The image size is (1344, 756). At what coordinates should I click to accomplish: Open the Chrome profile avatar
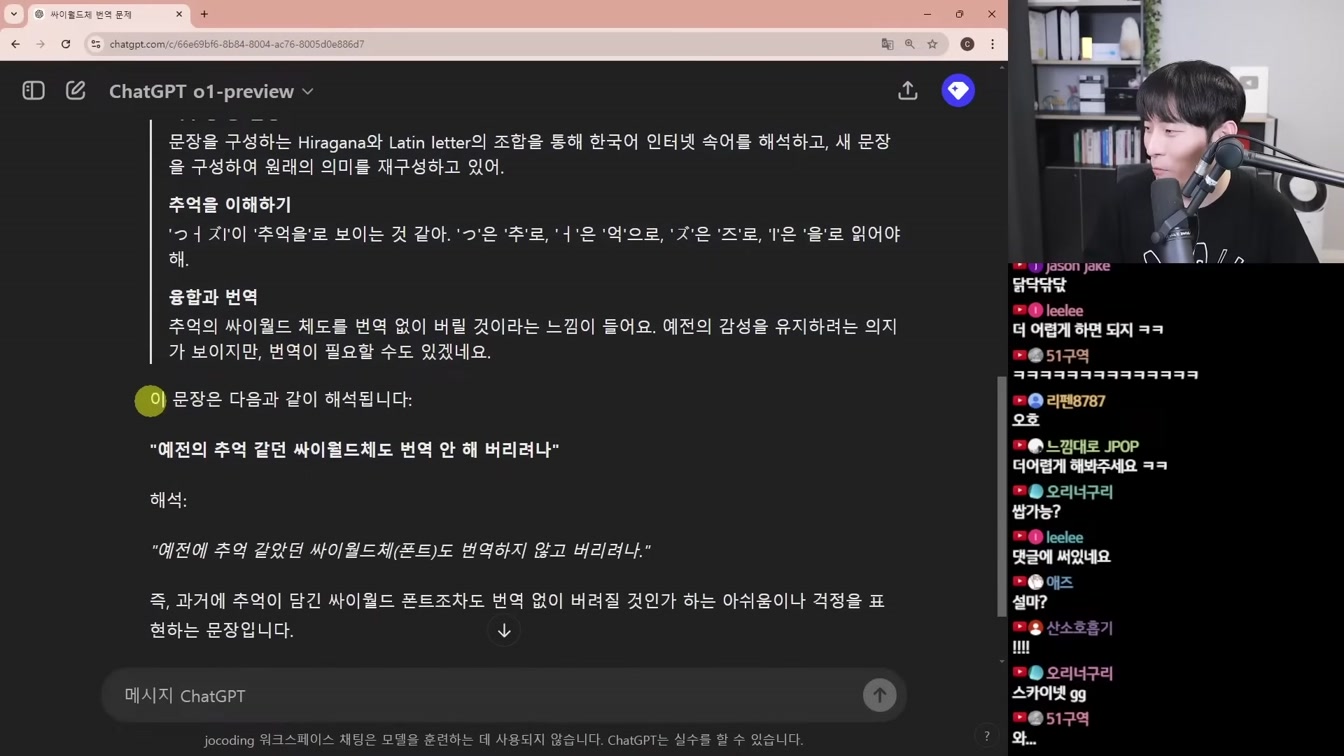(x=967, y=44)
